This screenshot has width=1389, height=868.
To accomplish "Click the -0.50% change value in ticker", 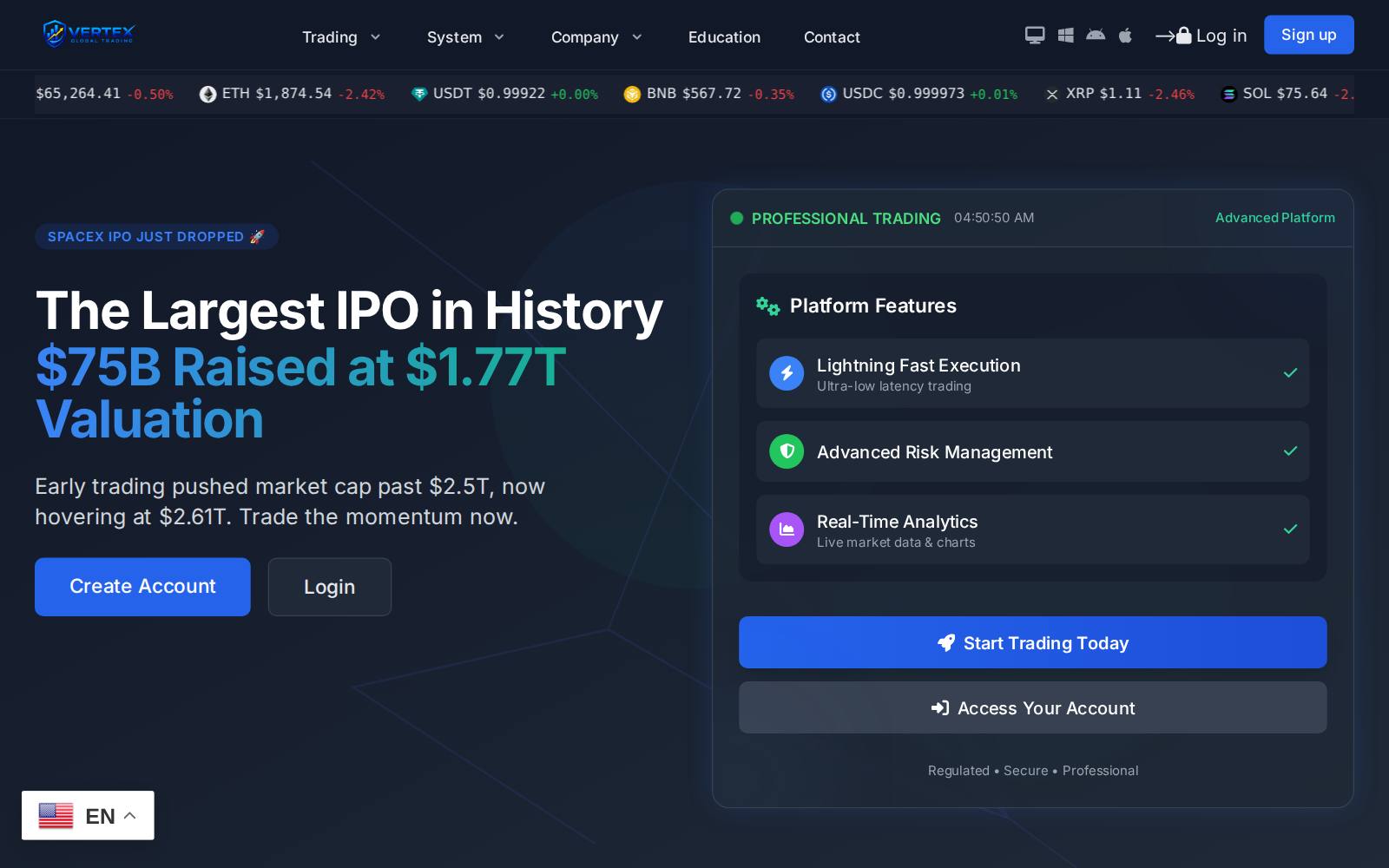I will click(x=150, y=95).
